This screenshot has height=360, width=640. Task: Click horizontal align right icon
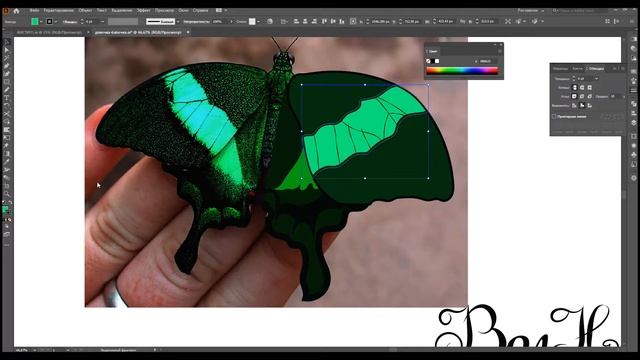point(314,21)
